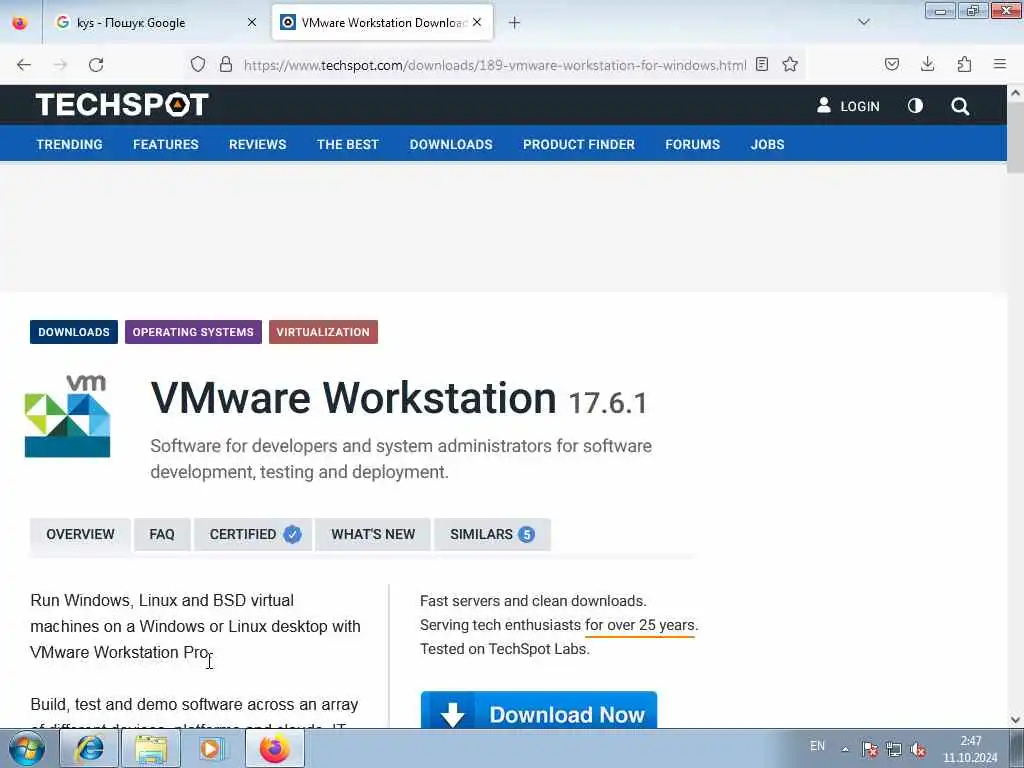Click the address bar URL field
1024x768 pixels.
coord(495,65)
